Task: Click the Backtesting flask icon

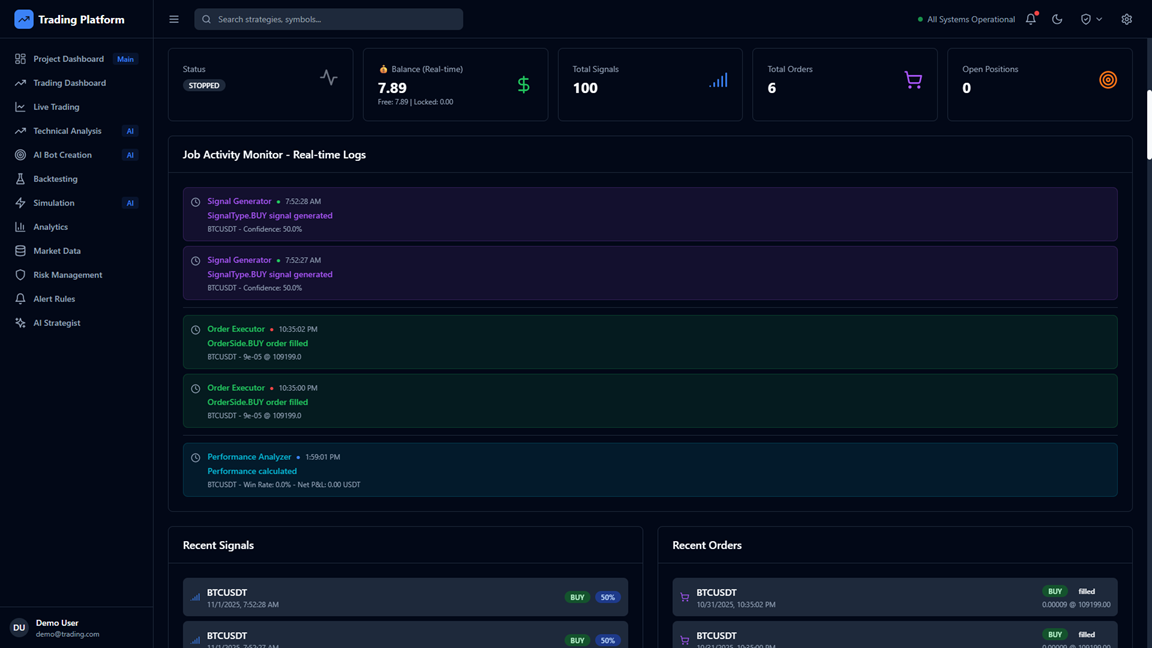Action: [x=20, y=179]
